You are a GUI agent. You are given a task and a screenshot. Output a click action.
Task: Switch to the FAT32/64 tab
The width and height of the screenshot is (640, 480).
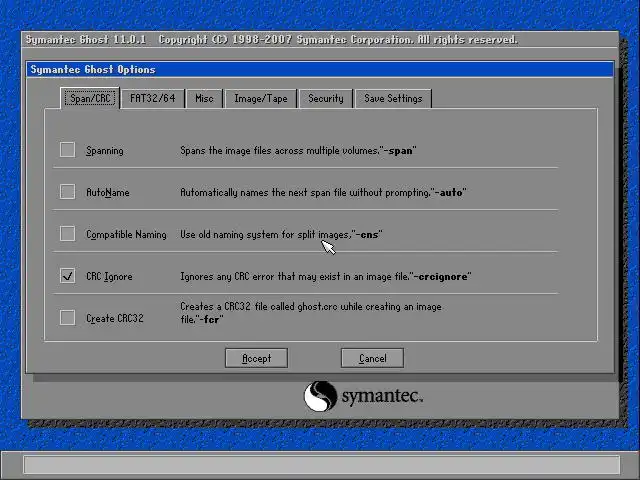[153, 98]
